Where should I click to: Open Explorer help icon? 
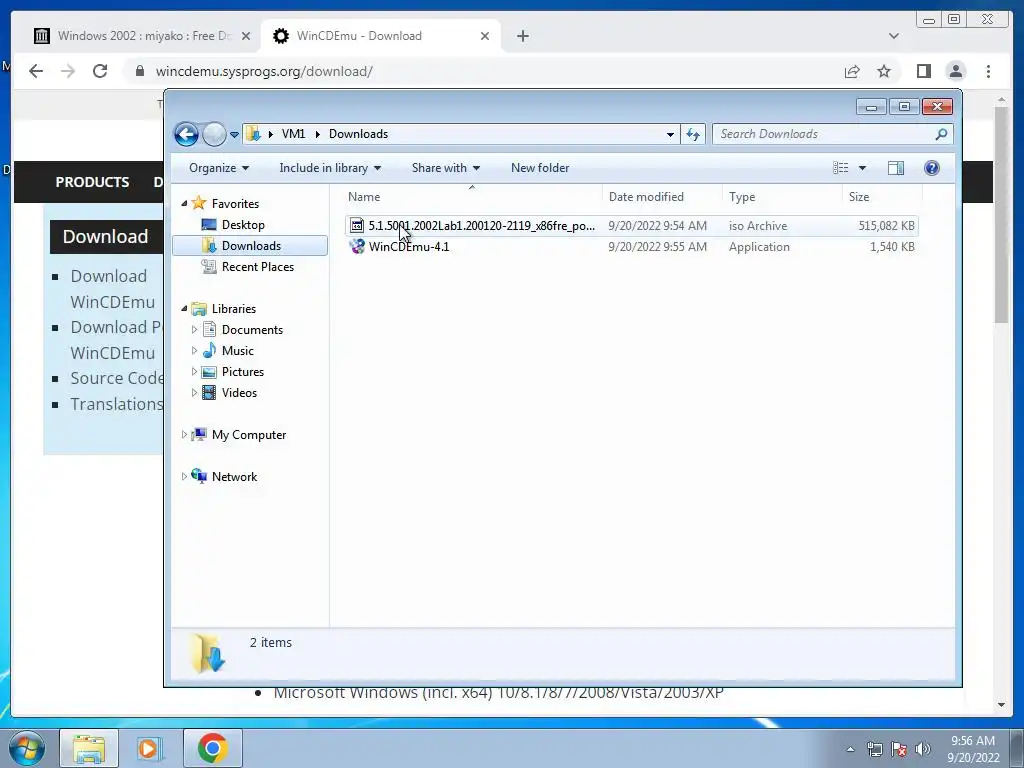932,168
